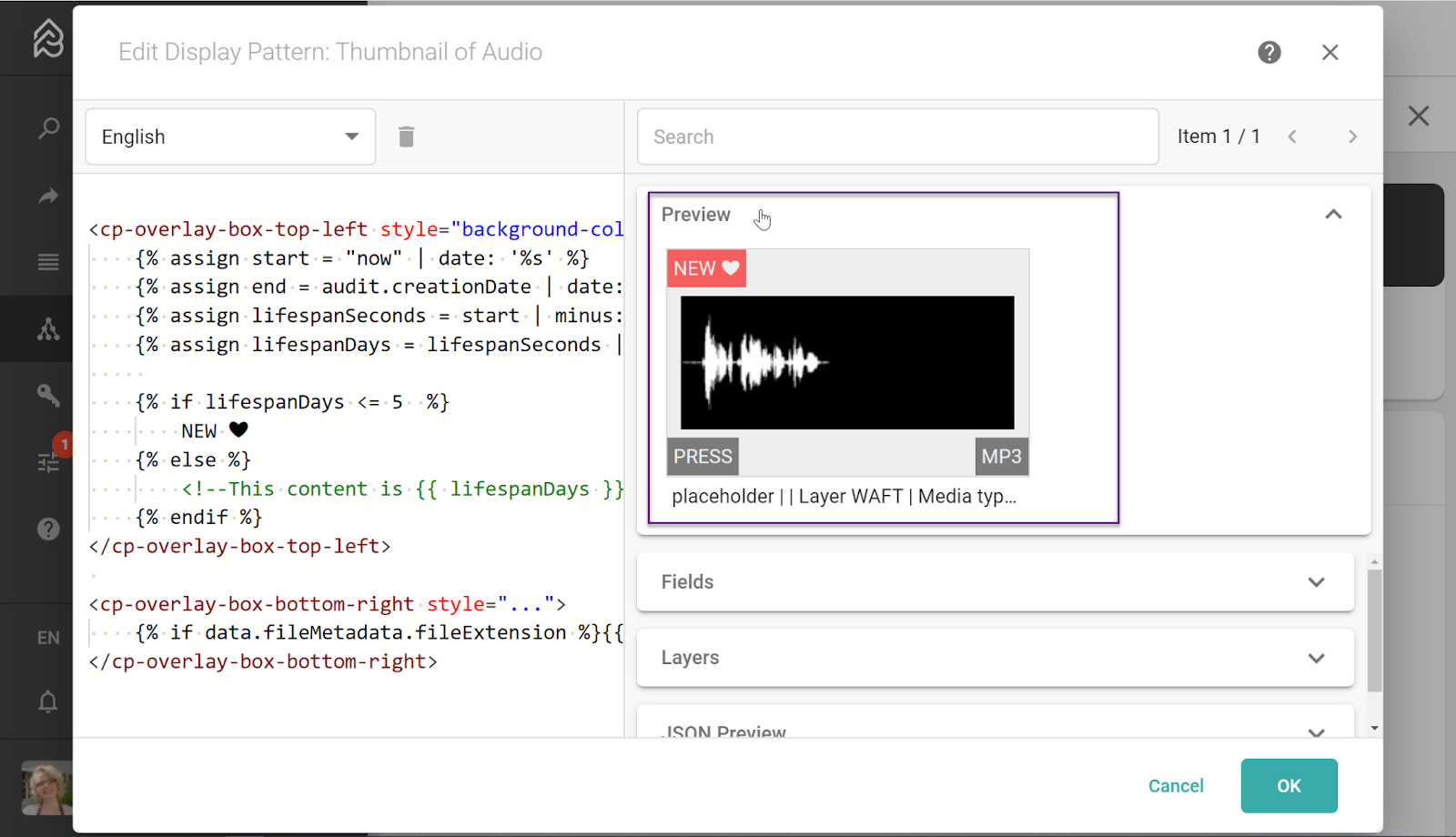
Task: Select the schema hierarchy icon in sidebar
Action: [48, 329]
